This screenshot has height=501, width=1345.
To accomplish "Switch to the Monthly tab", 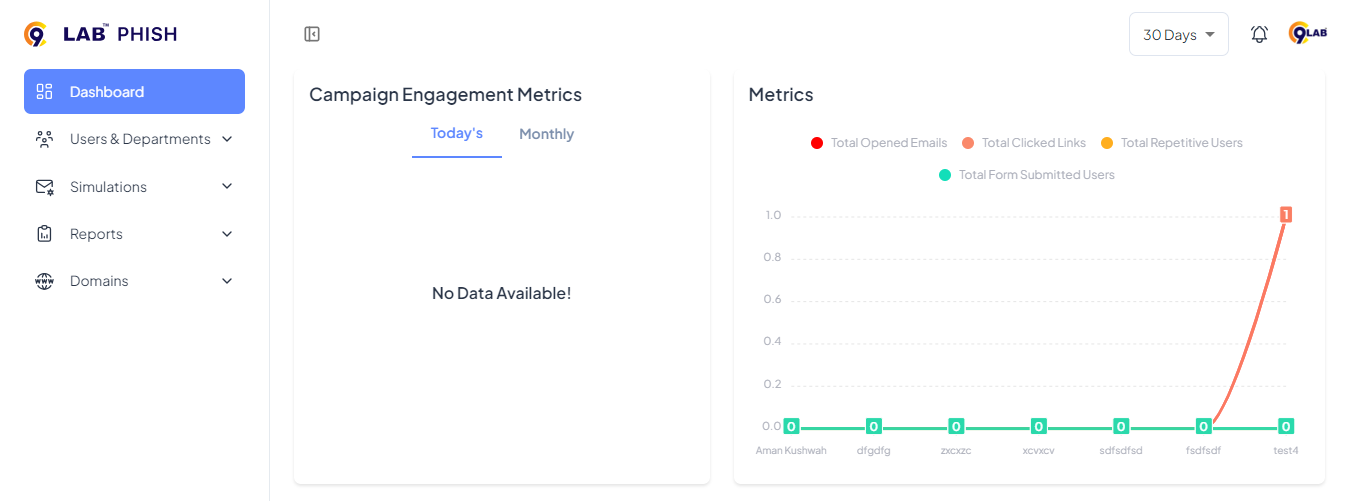I will tap(546, 134).
